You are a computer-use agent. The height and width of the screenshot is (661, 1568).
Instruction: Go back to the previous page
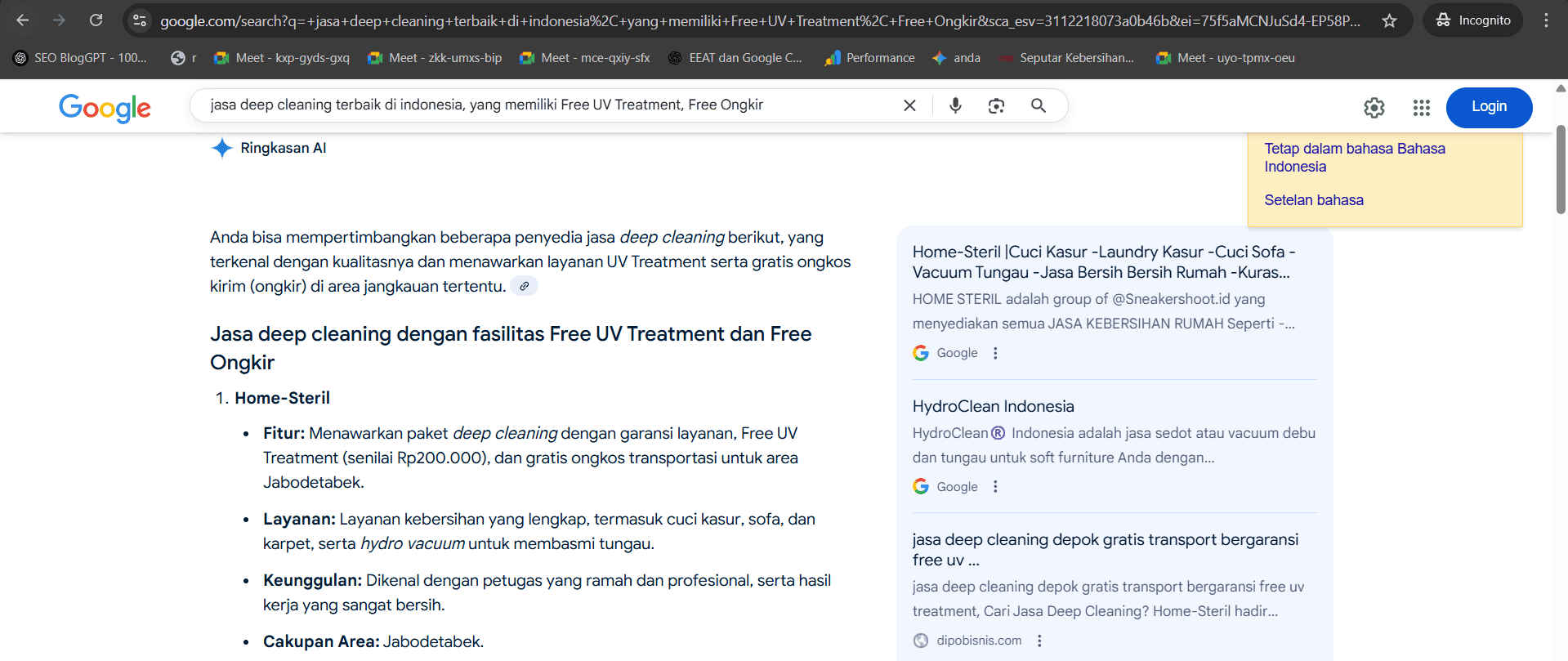23,20
